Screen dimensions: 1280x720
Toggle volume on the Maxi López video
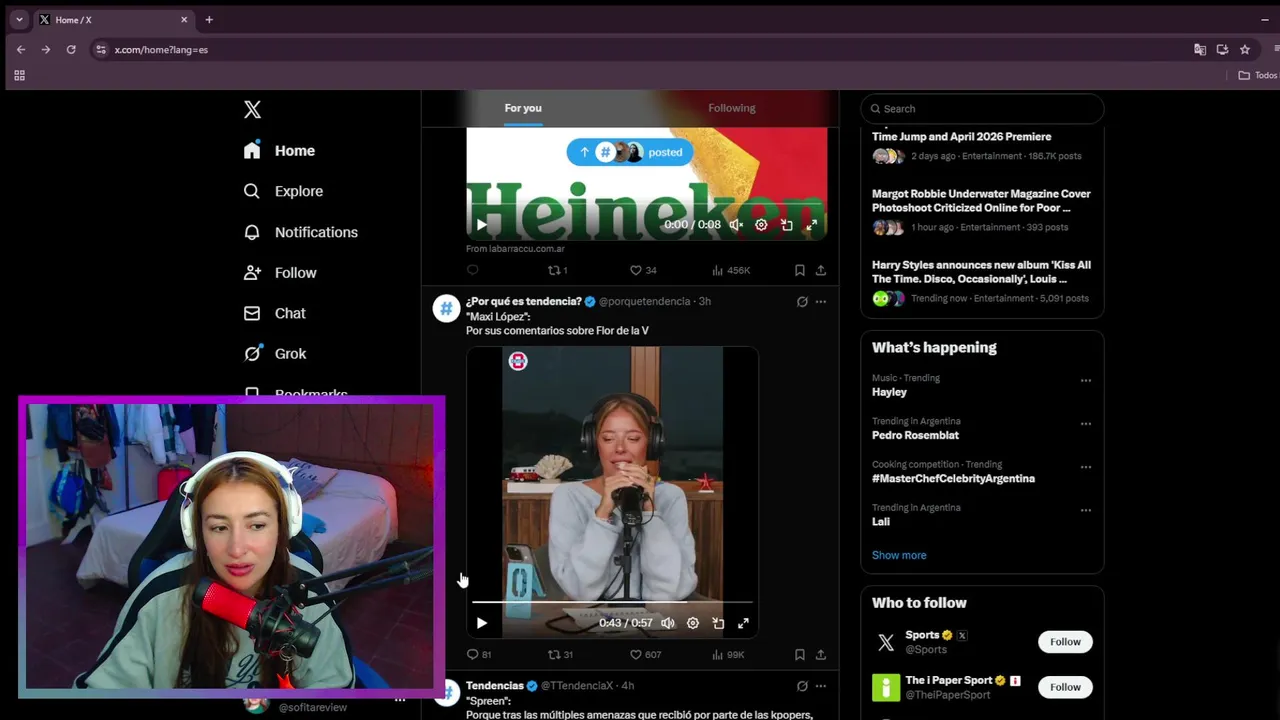click(667, 623)
